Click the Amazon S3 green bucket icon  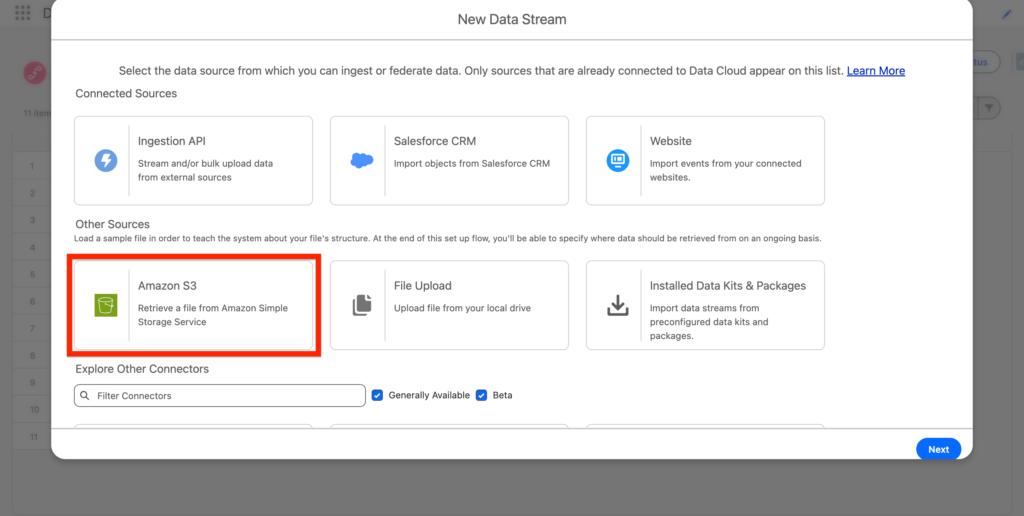point(105,305)
